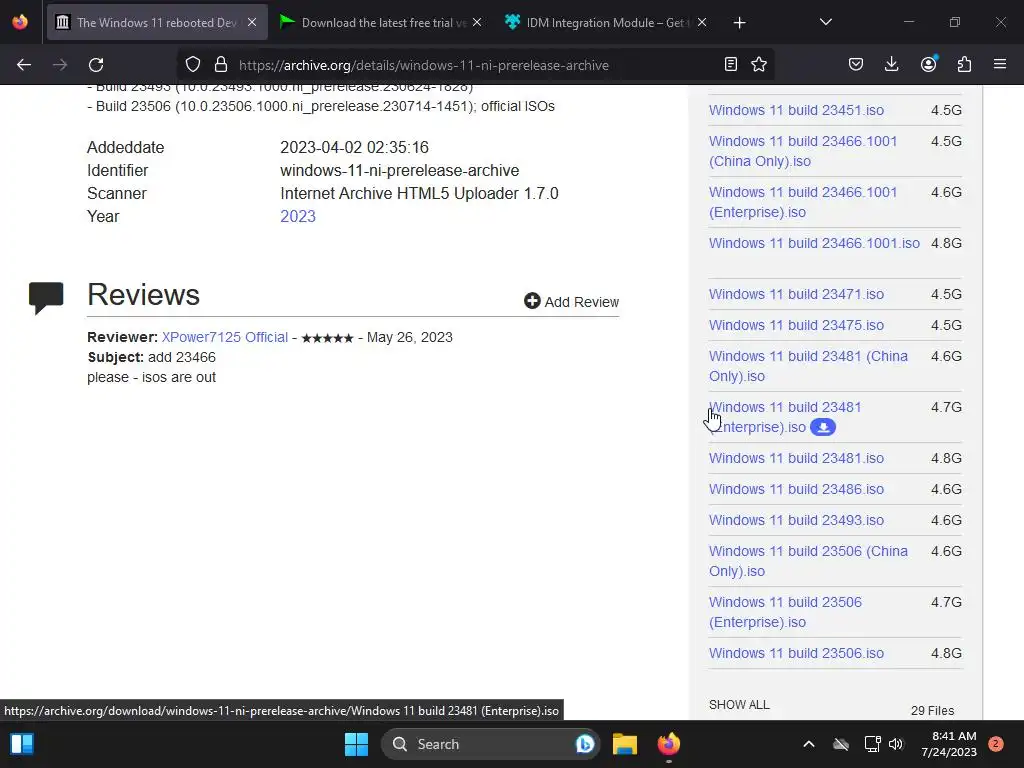Download Windows 11 build 23506 (Enterprise).iso
The image size is (1024, 768).
[785, 612]
